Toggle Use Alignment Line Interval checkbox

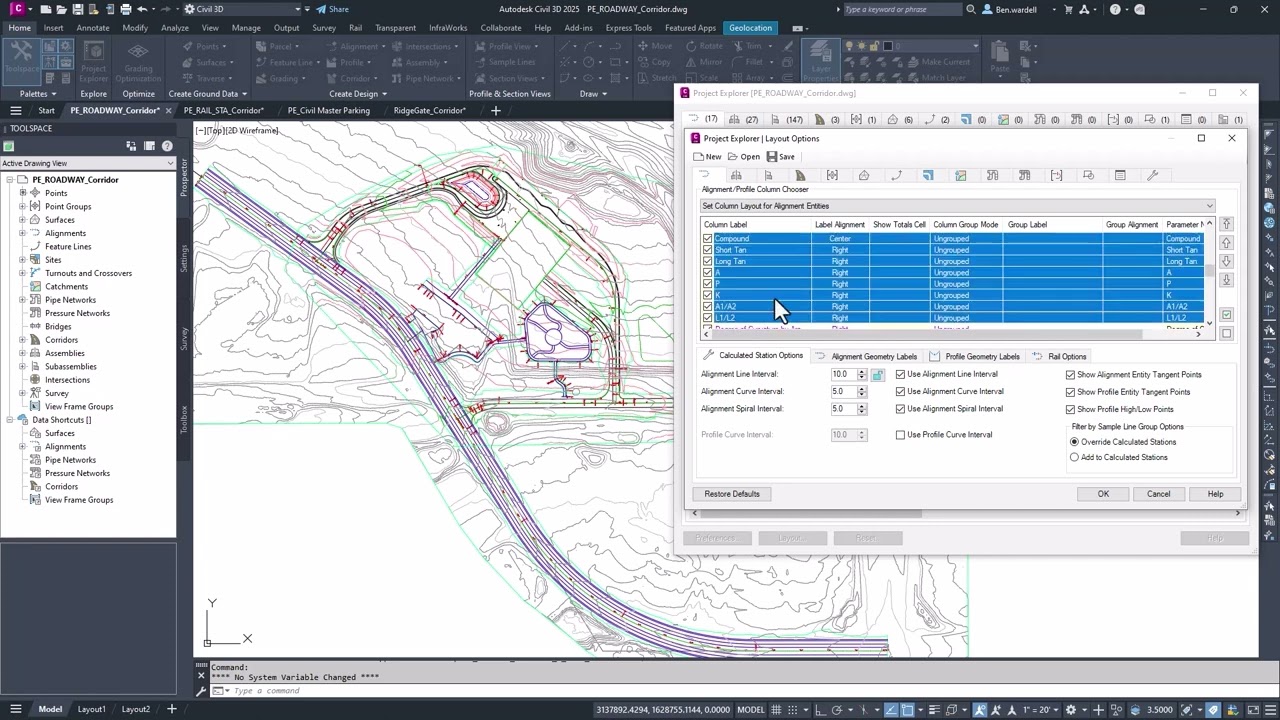click(x=900, y=375)
